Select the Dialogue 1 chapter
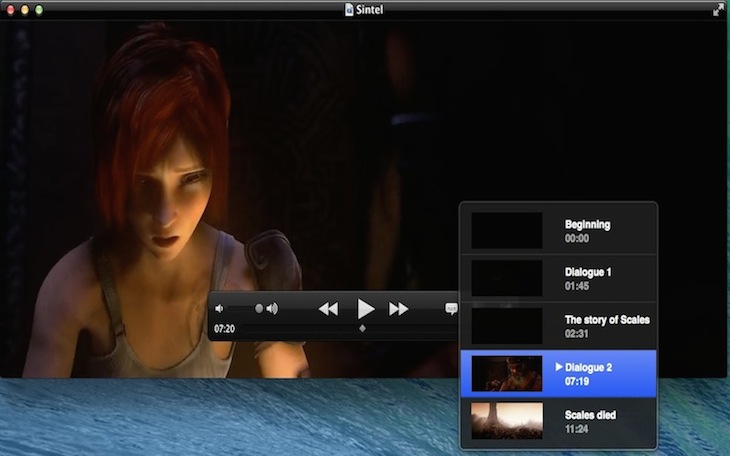 coord(558,279)
